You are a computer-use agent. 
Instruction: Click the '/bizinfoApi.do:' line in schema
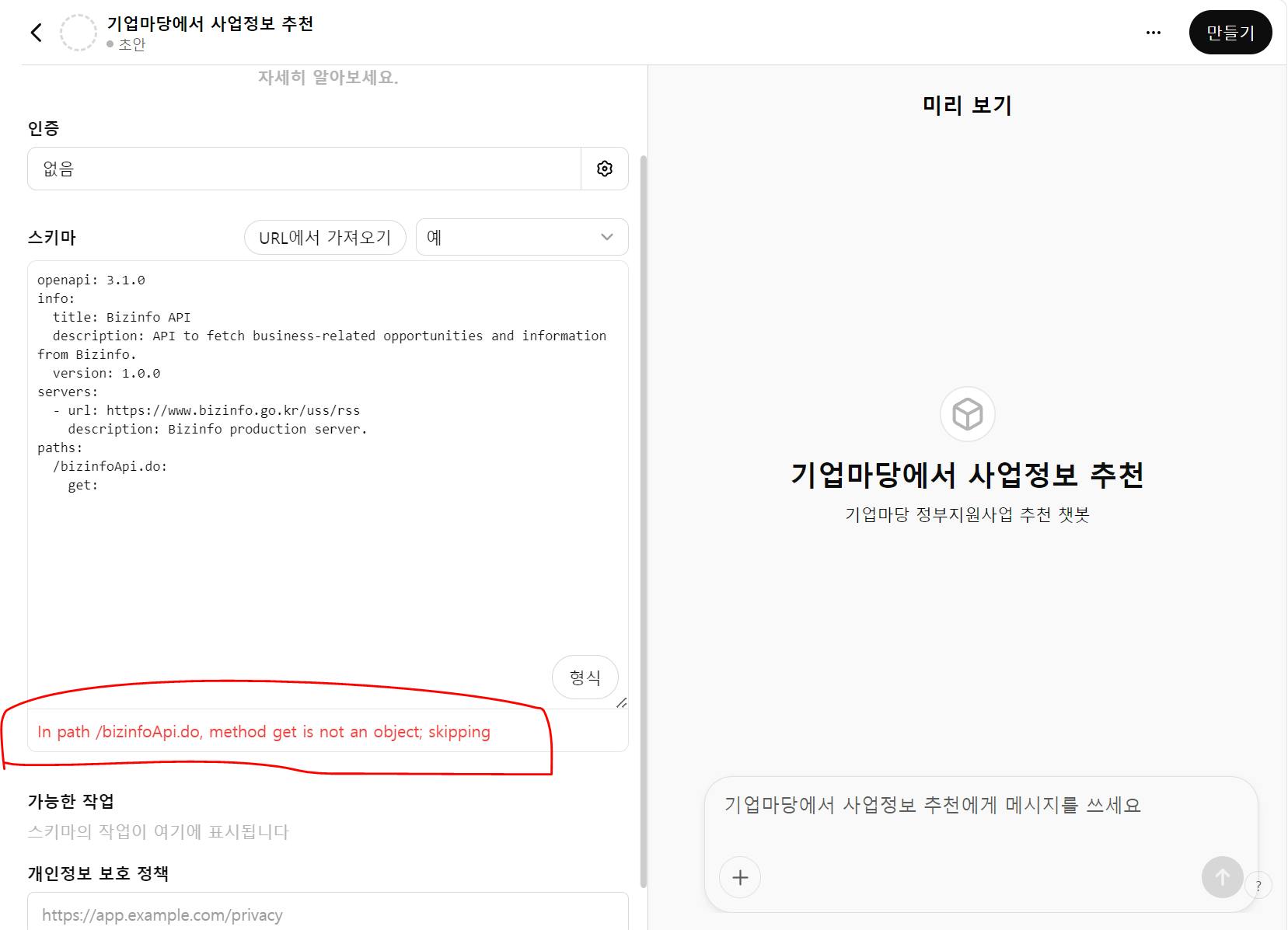coord(110,466)
